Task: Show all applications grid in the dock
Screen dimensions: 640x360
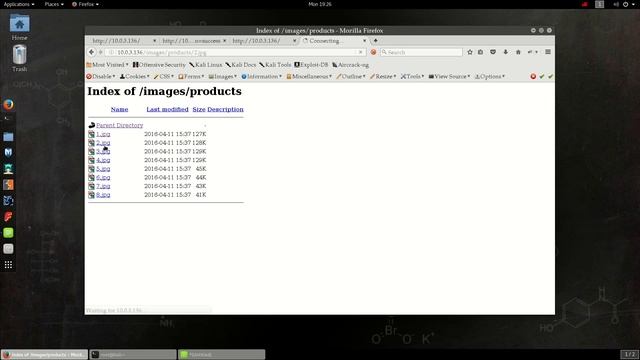Action: coord(8,265)
